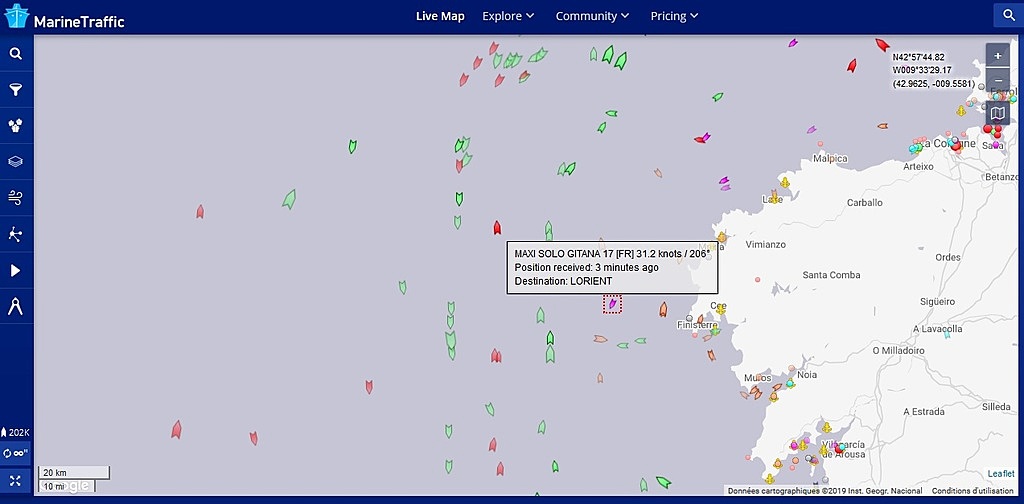Click the coordinates readout 42.9625, -009.5581
The image size is (1024, 504).
point(934,84)
